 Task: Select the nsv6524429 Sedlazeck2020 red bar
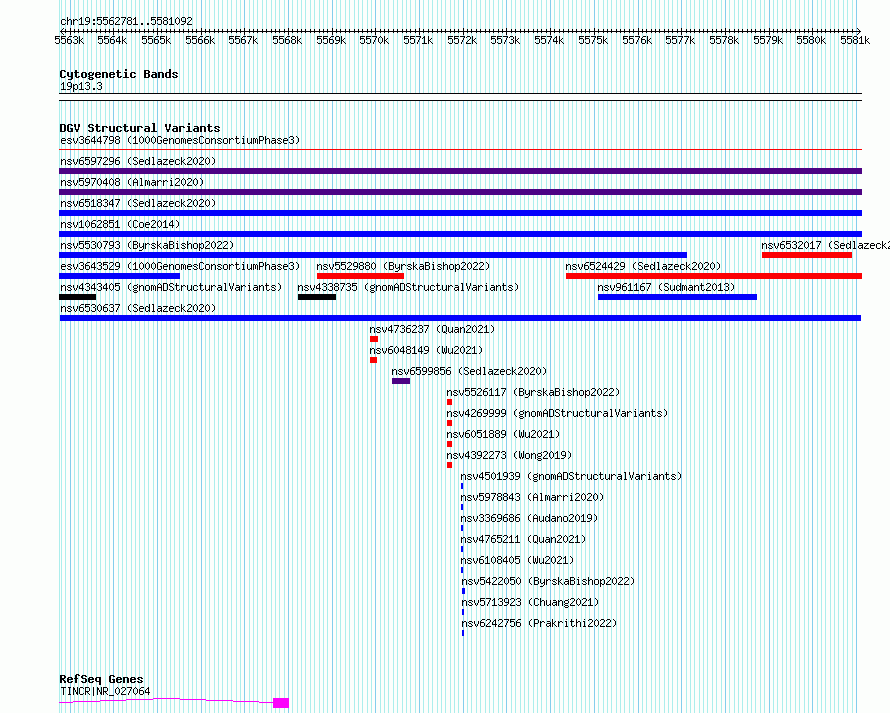[x=714, y=276]
